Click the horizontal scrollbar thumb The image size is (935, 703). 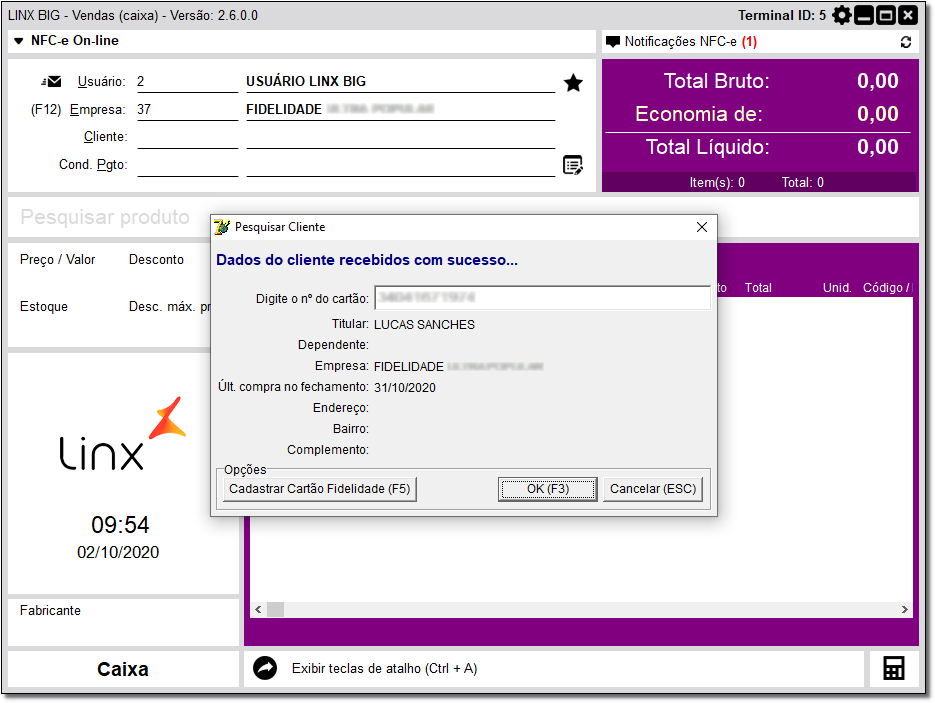point(275,609)
